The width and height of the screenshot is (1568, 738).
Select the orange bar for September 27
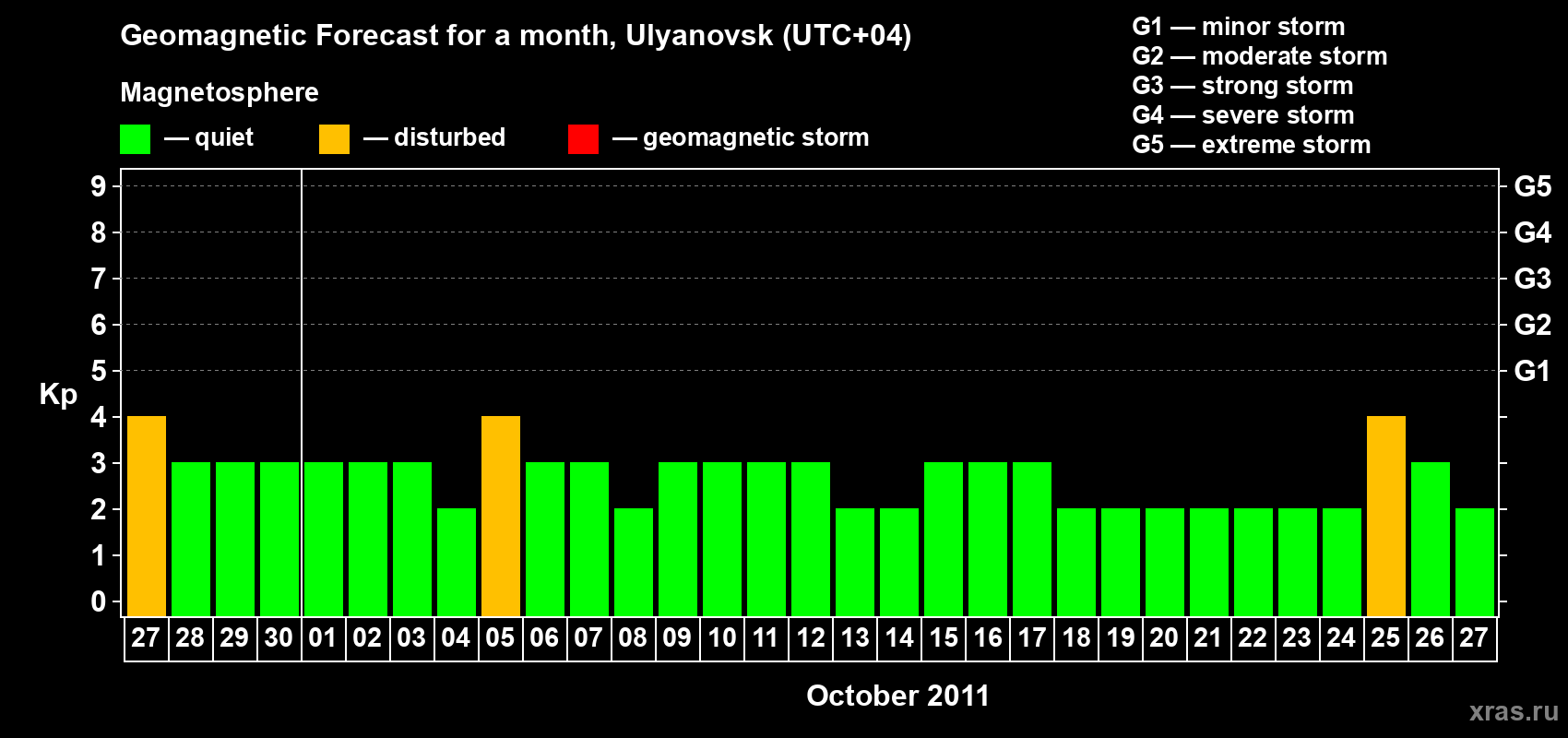(147, 517)
